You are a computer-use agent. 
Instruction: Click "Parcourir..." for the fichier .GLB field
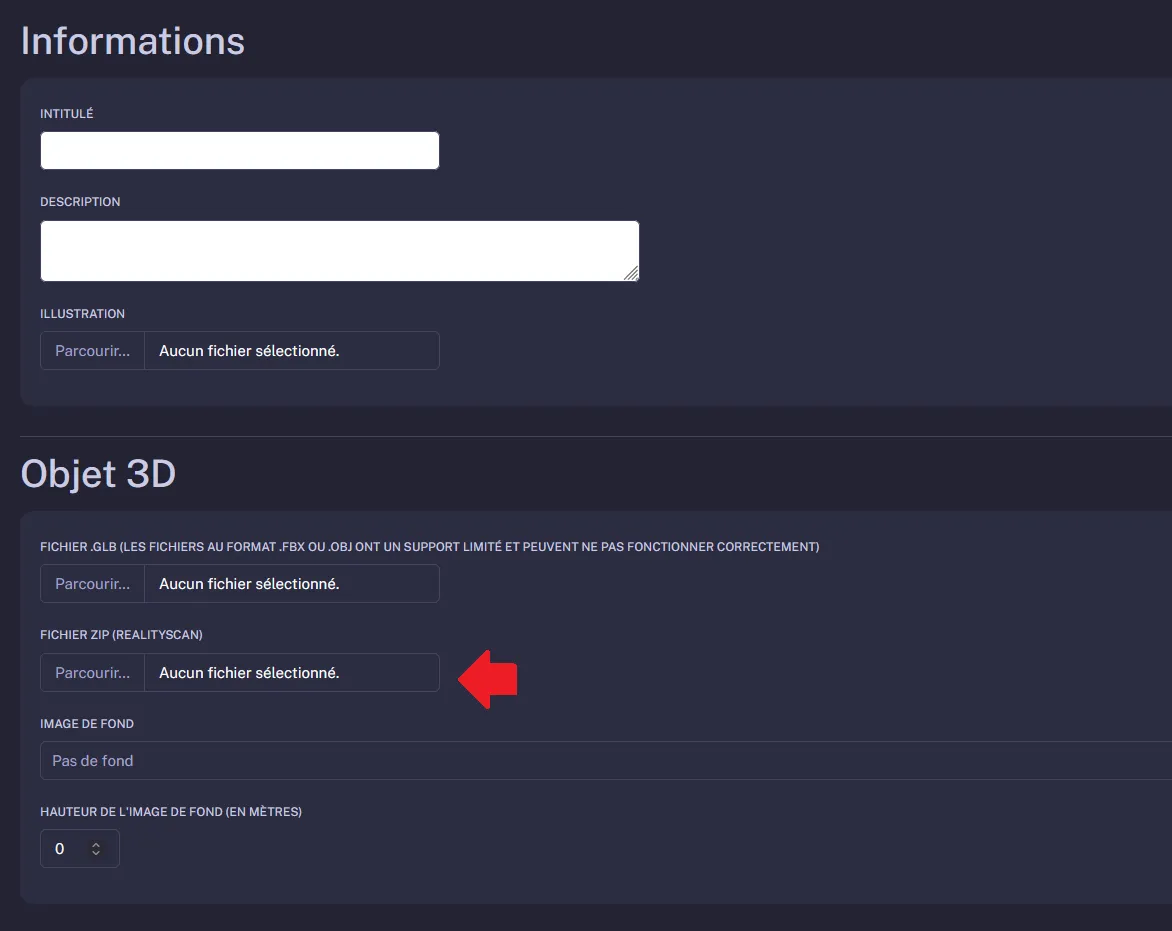point(92,583)
